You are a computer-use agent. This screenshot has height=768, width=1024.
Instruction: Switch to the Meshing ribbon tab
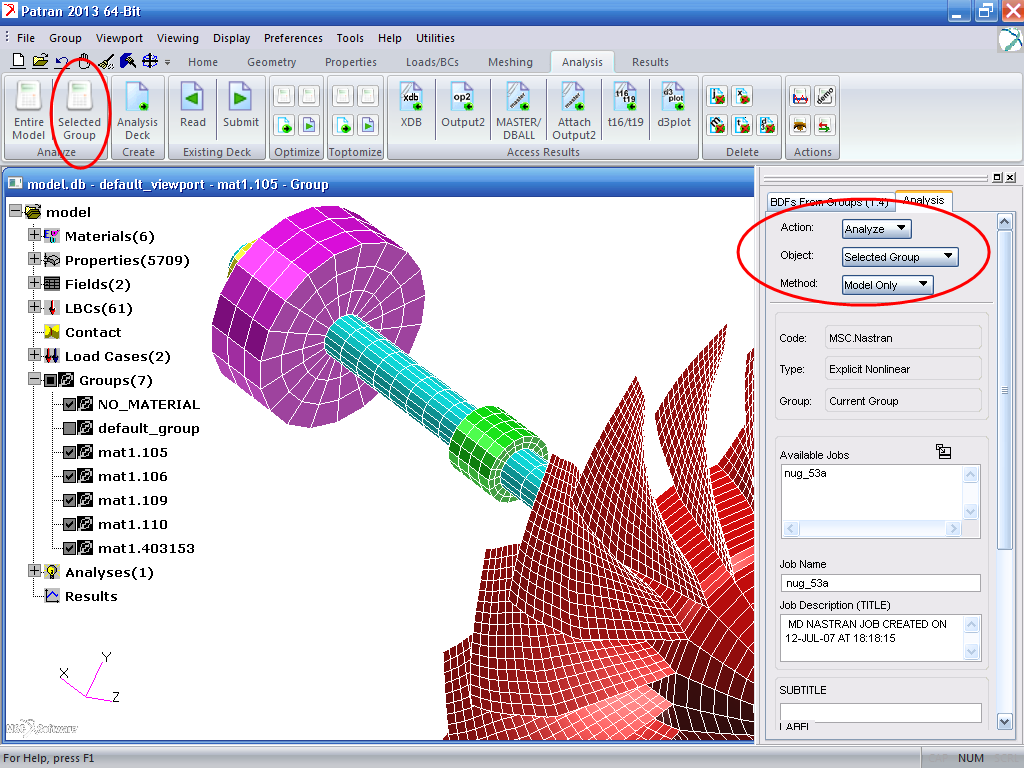pyautogui.click(x=510, y=62)
